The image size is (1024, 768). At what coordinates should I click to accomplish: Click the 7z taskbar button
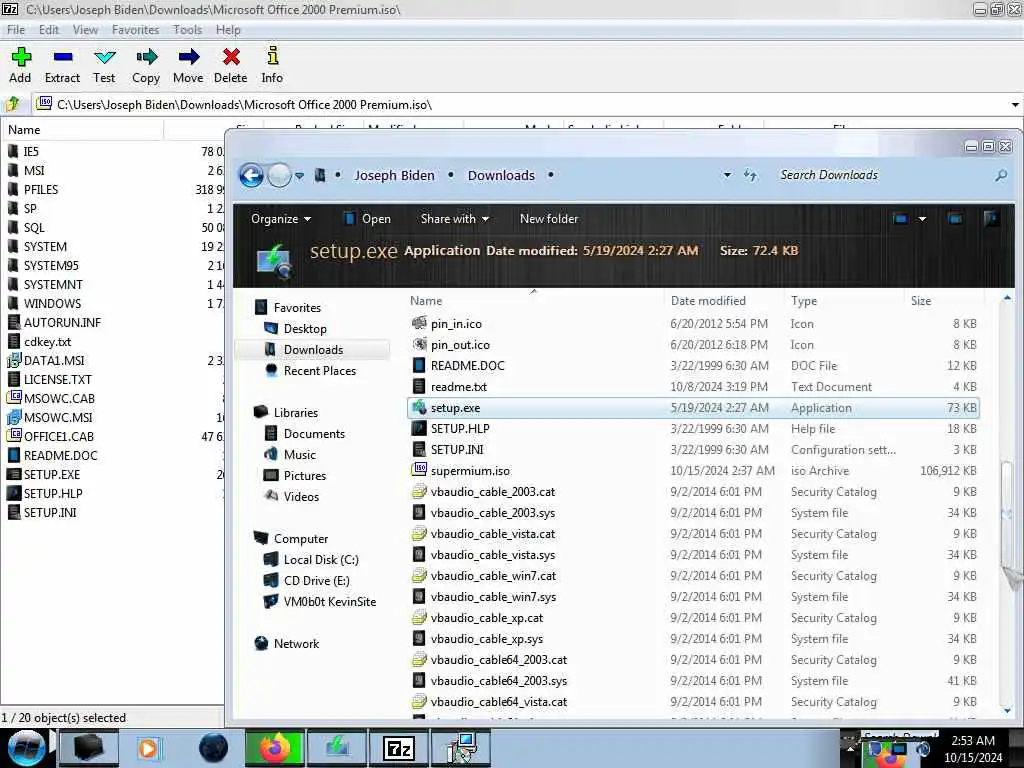click(x=399, y=748)
